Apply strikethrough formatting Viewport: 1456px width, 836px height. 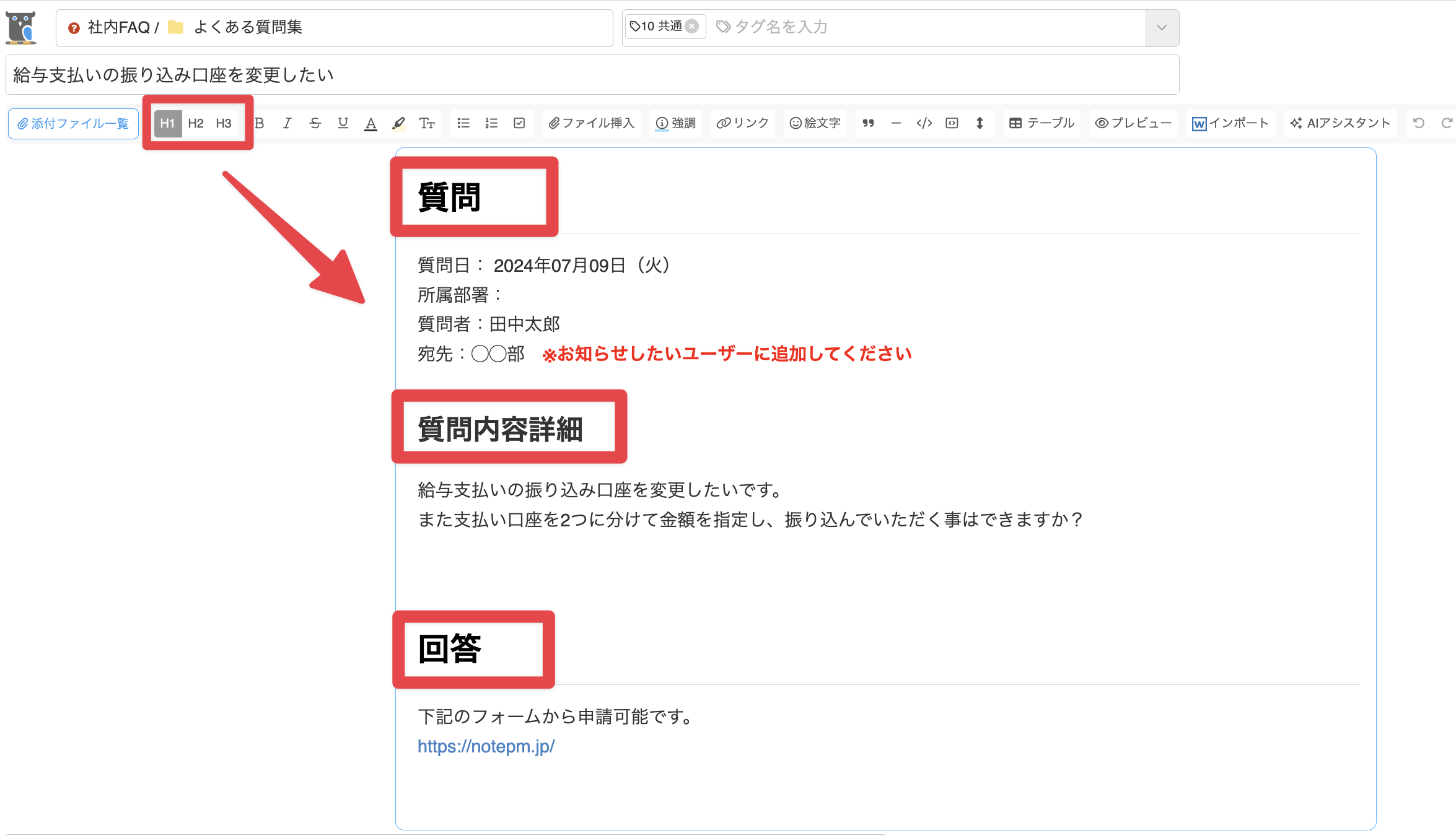pyautogui.click(x=315, y=123)
